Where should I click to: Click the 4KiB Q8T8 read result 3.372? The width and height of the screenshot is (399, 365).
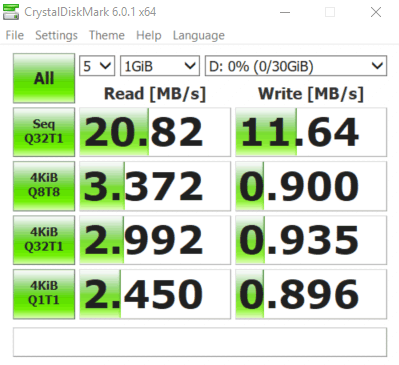[x=155, y=186]
